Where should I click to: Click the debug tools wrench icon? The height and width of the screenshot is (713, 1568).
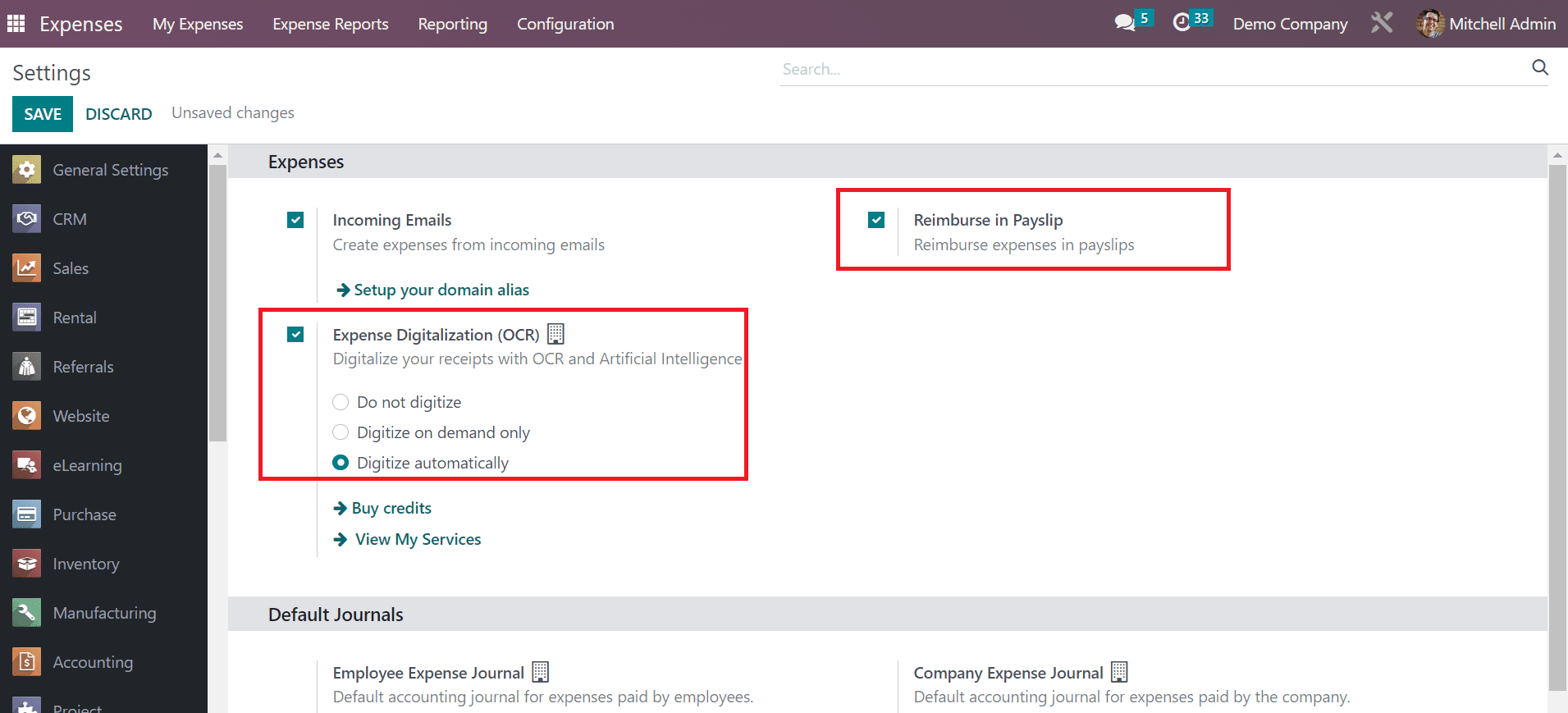point(1382,23)
